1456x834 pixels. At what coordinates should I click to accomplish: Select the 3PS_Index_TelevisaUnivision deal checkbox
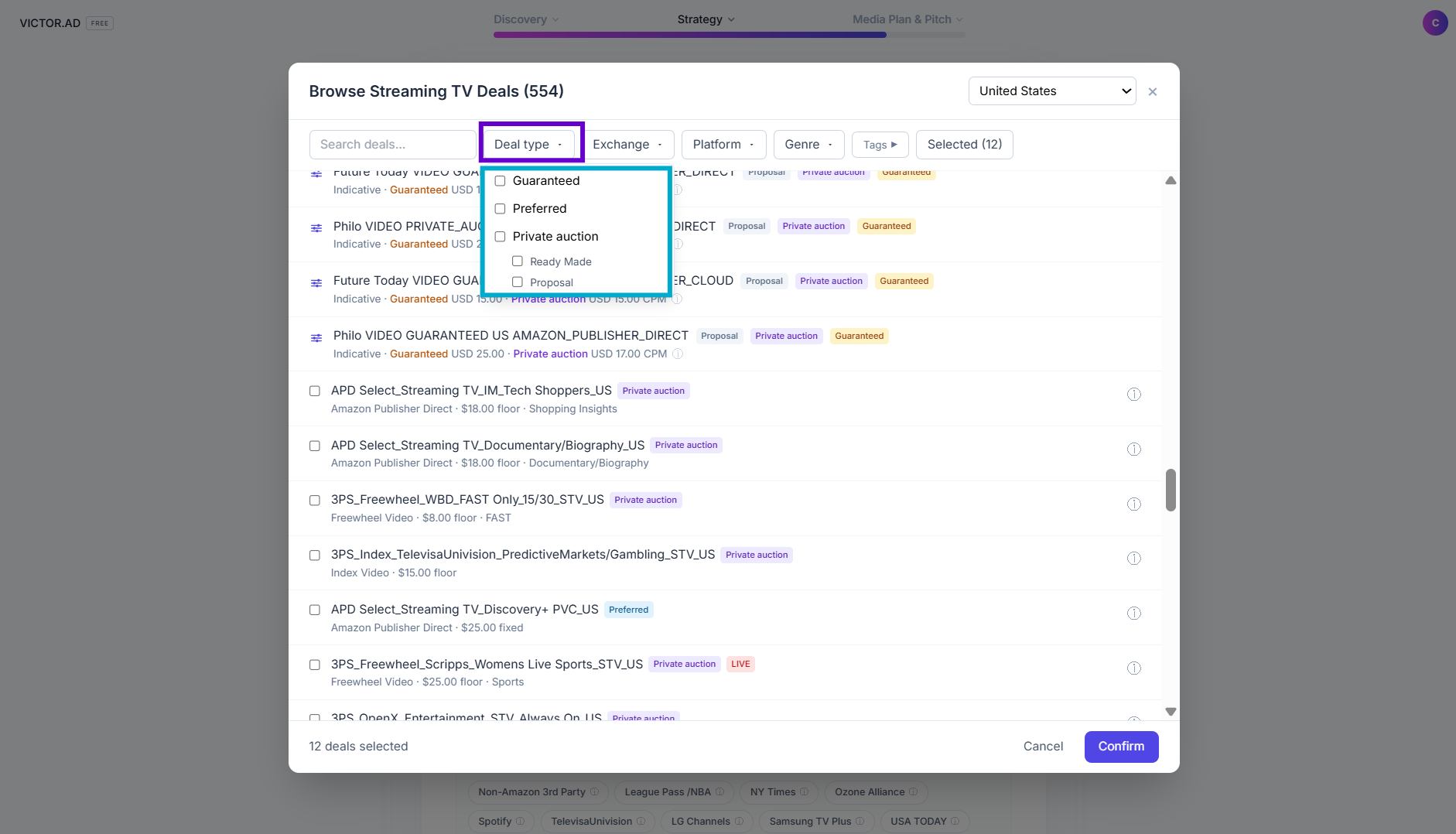[315, 555]
